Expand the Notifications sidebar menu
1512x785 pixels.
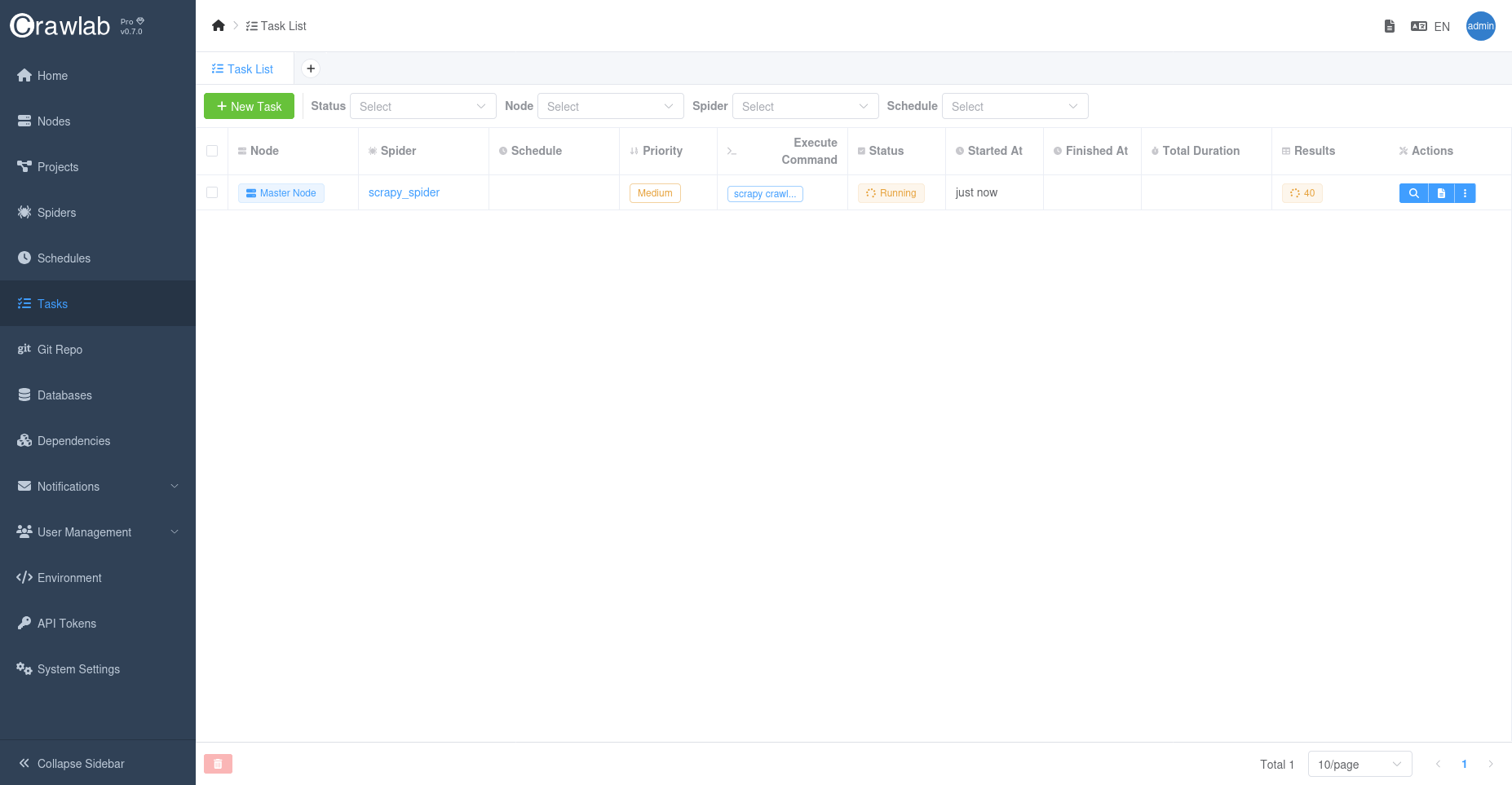coord(98,487)
